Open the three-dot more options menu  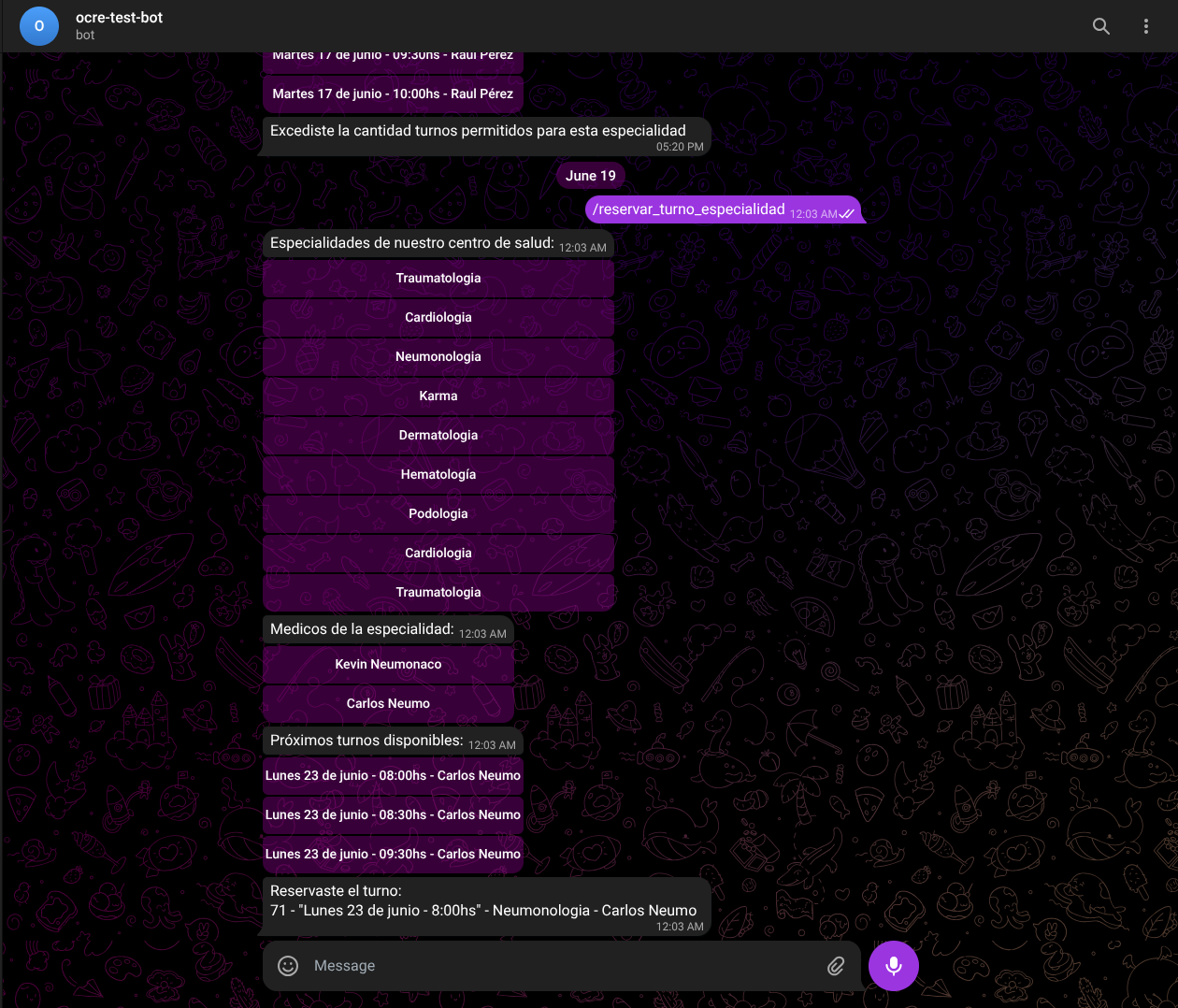click(1145, 26)
